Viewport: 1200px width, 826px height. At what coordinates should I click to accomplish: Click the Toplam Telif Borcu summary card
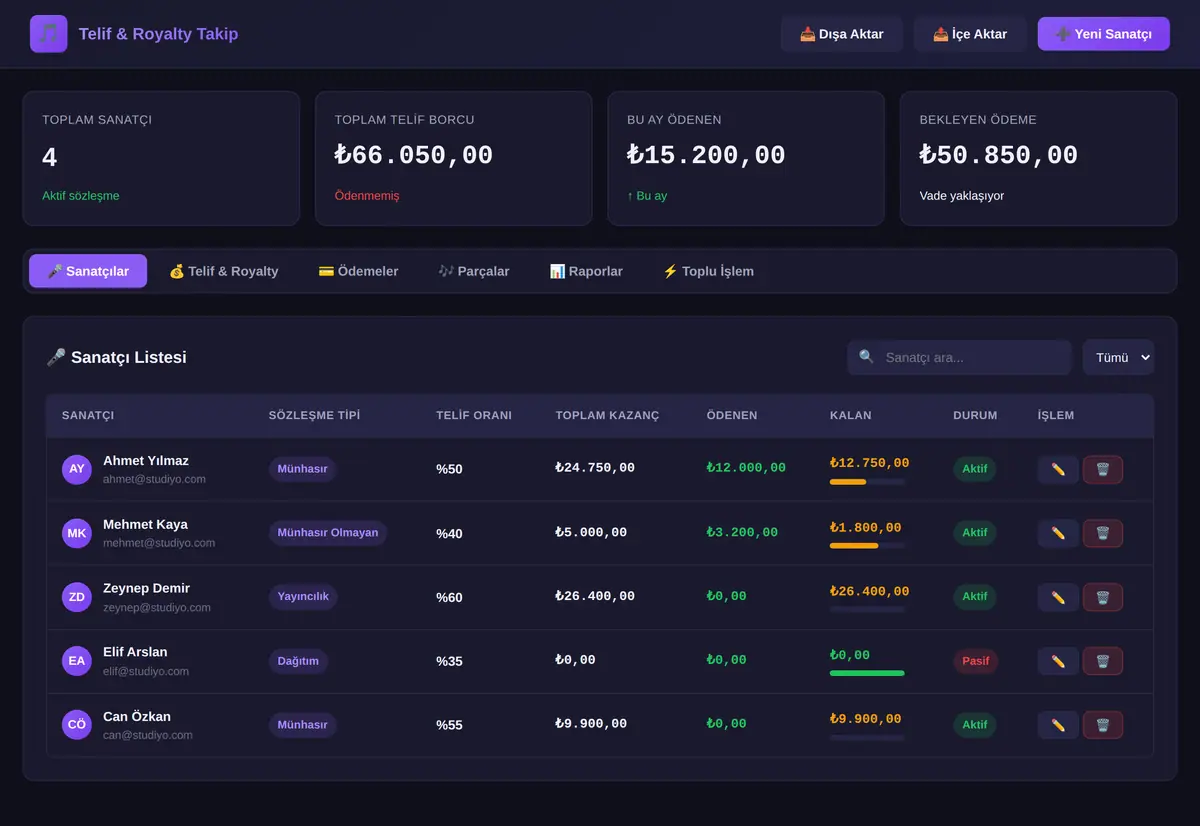pos(454,158)
